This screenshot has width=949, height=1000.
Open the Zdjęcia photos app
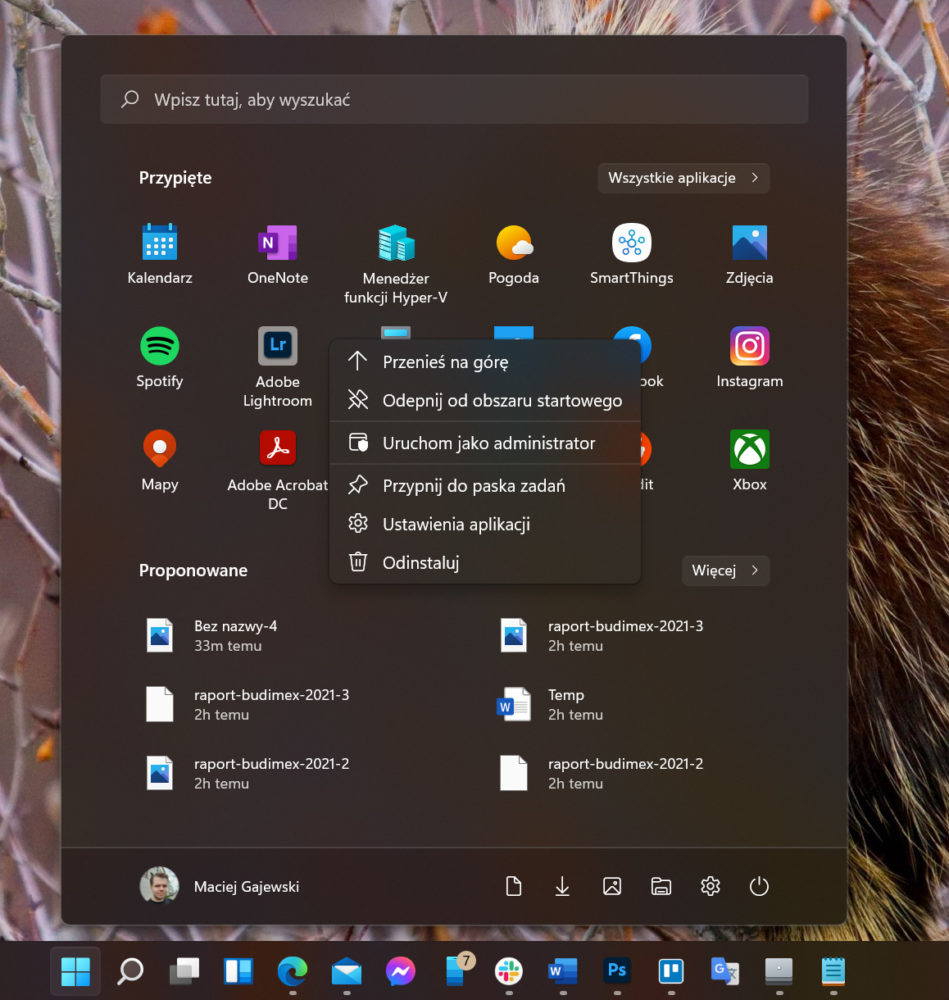coord(749,254)
